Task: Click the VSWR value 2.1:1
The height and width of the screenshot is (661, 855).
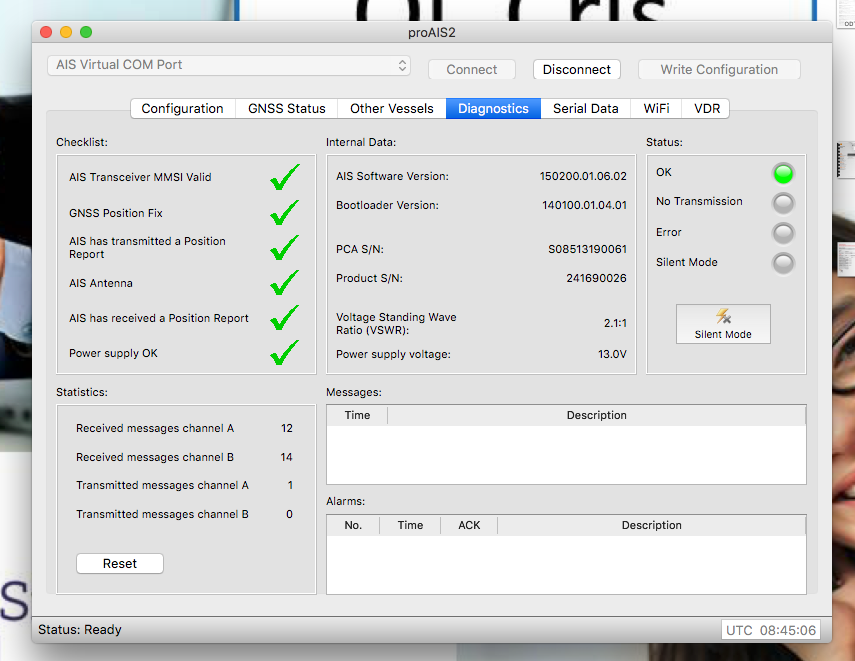Action: (x=615, y=323)
